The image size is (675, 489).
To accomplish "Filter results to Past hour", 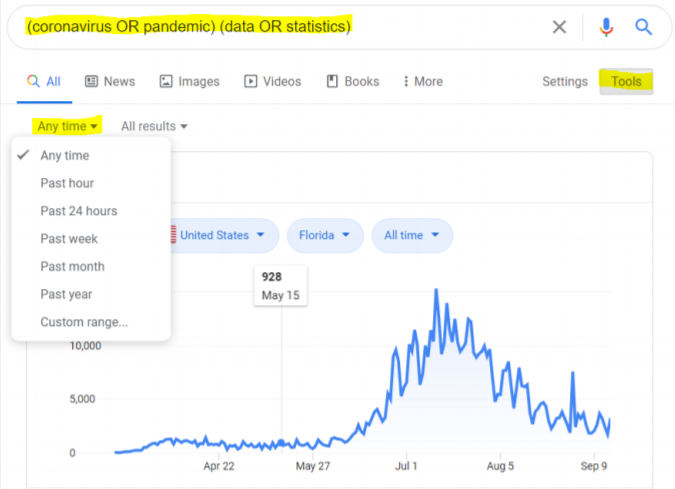I will pos(67,183).
